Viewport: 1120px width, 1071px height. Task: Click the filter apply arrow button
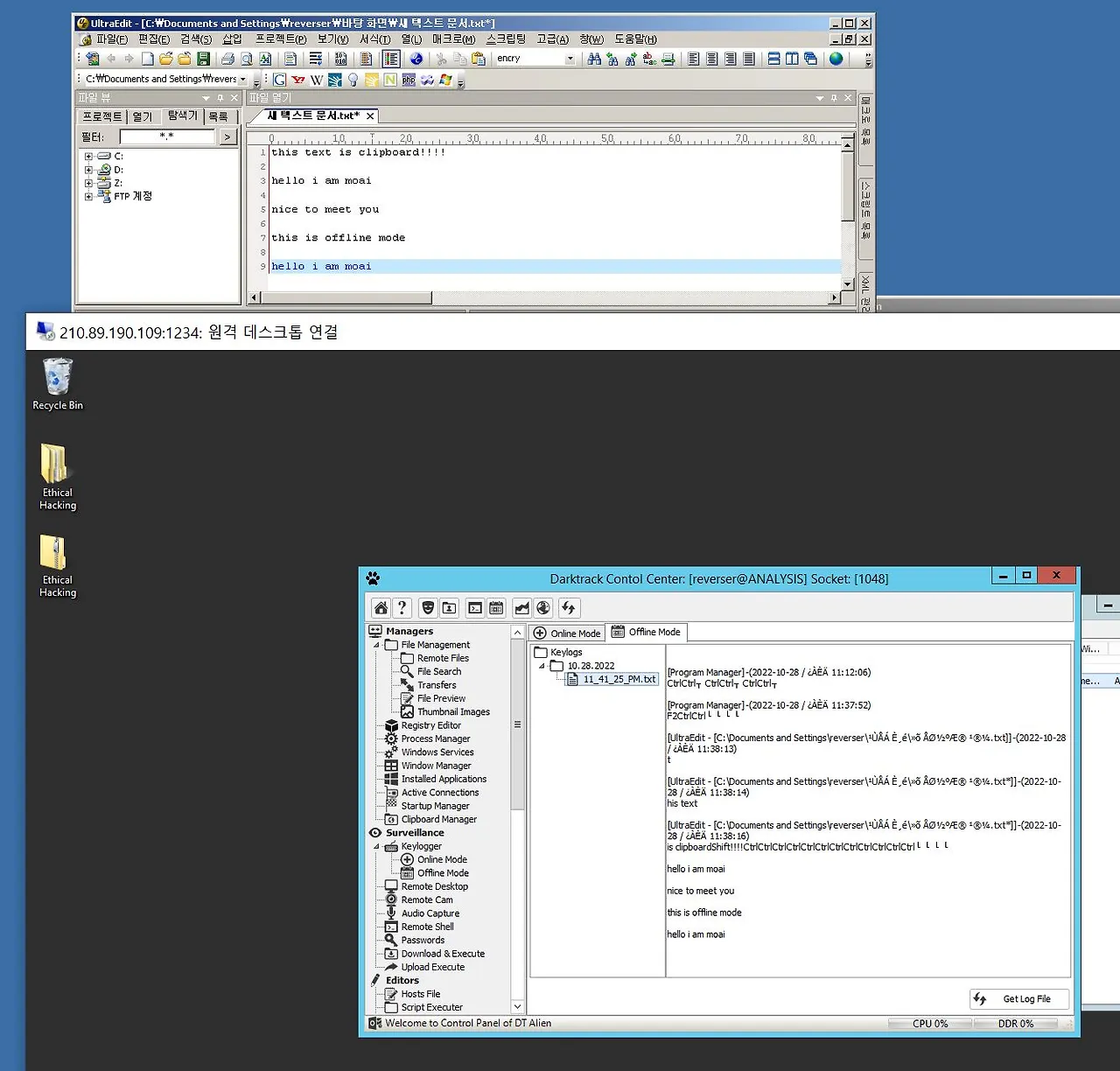(227, 137)
